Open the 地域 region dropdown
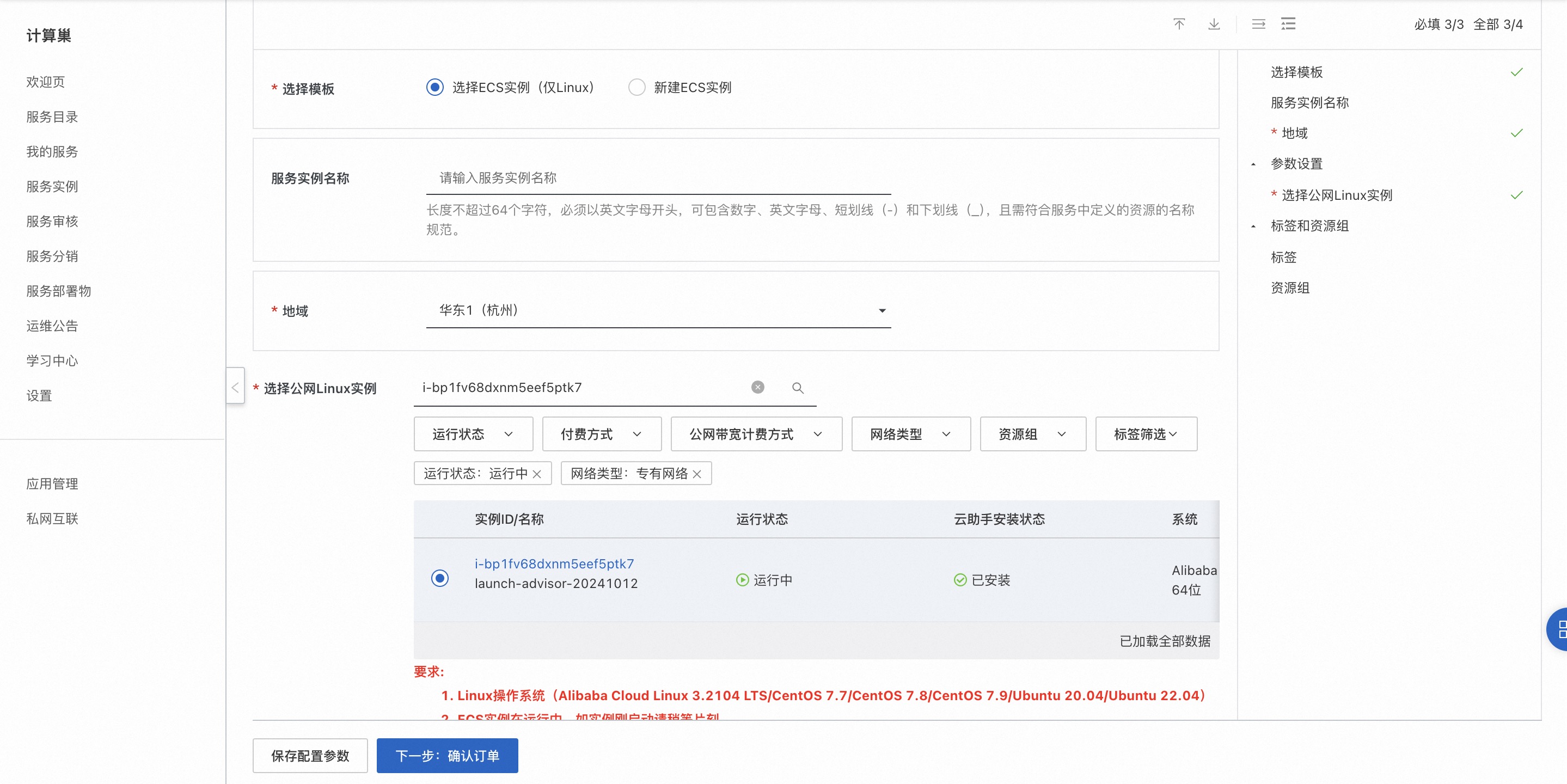The image size is (1567, 784). point(658,311)
